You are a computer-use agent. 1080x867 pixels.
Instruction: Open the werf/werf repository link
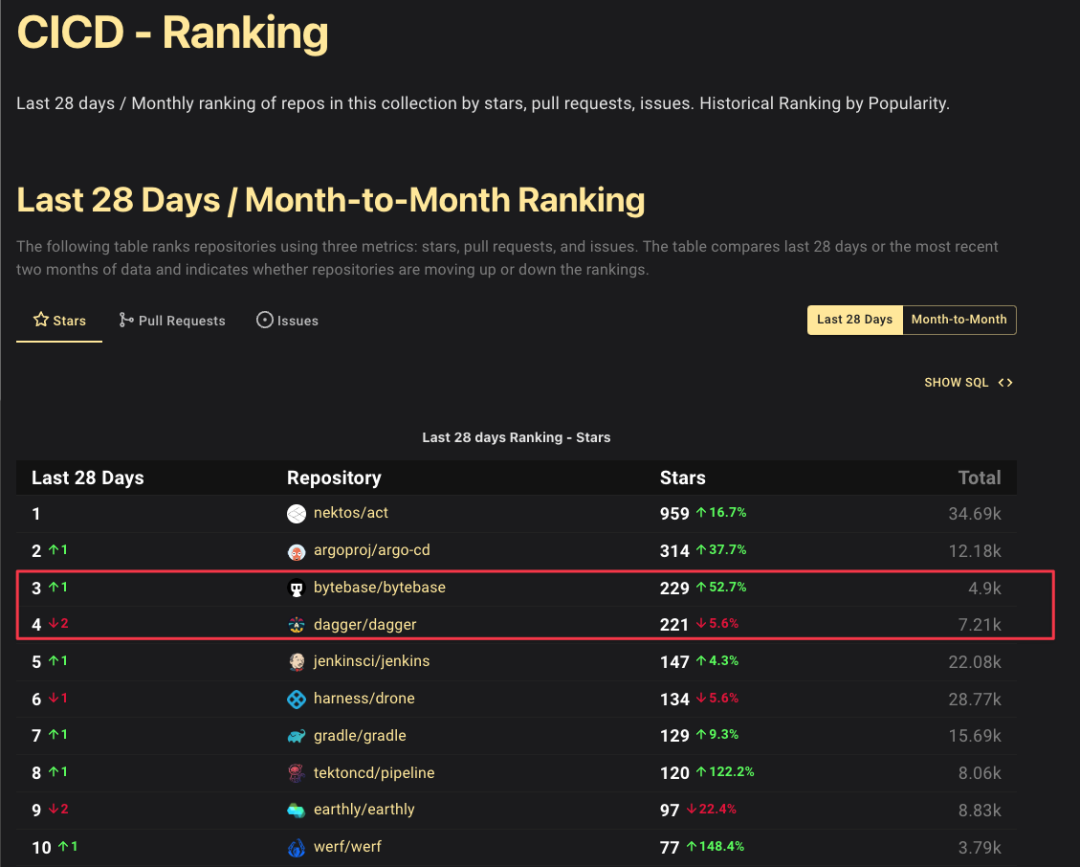click(x=348, y=847)
